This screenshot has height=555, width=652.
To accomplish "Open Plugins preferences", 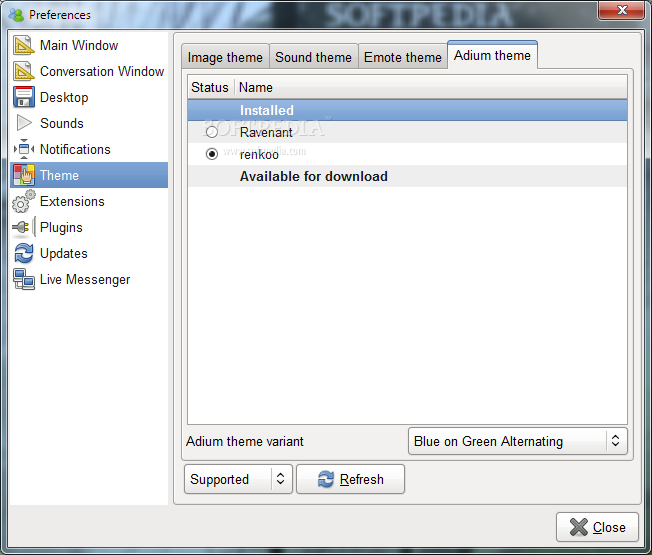I will (x=89, y=227).
